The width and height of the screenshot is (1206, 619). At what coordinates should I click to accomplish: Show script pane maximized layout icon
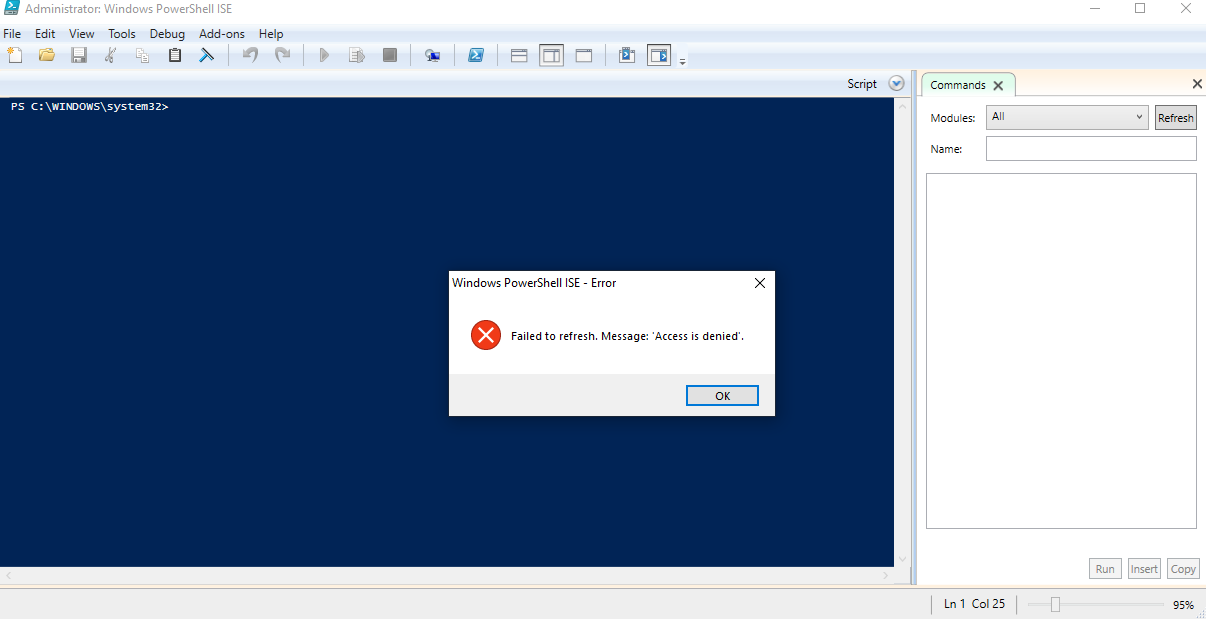(584, 55)
